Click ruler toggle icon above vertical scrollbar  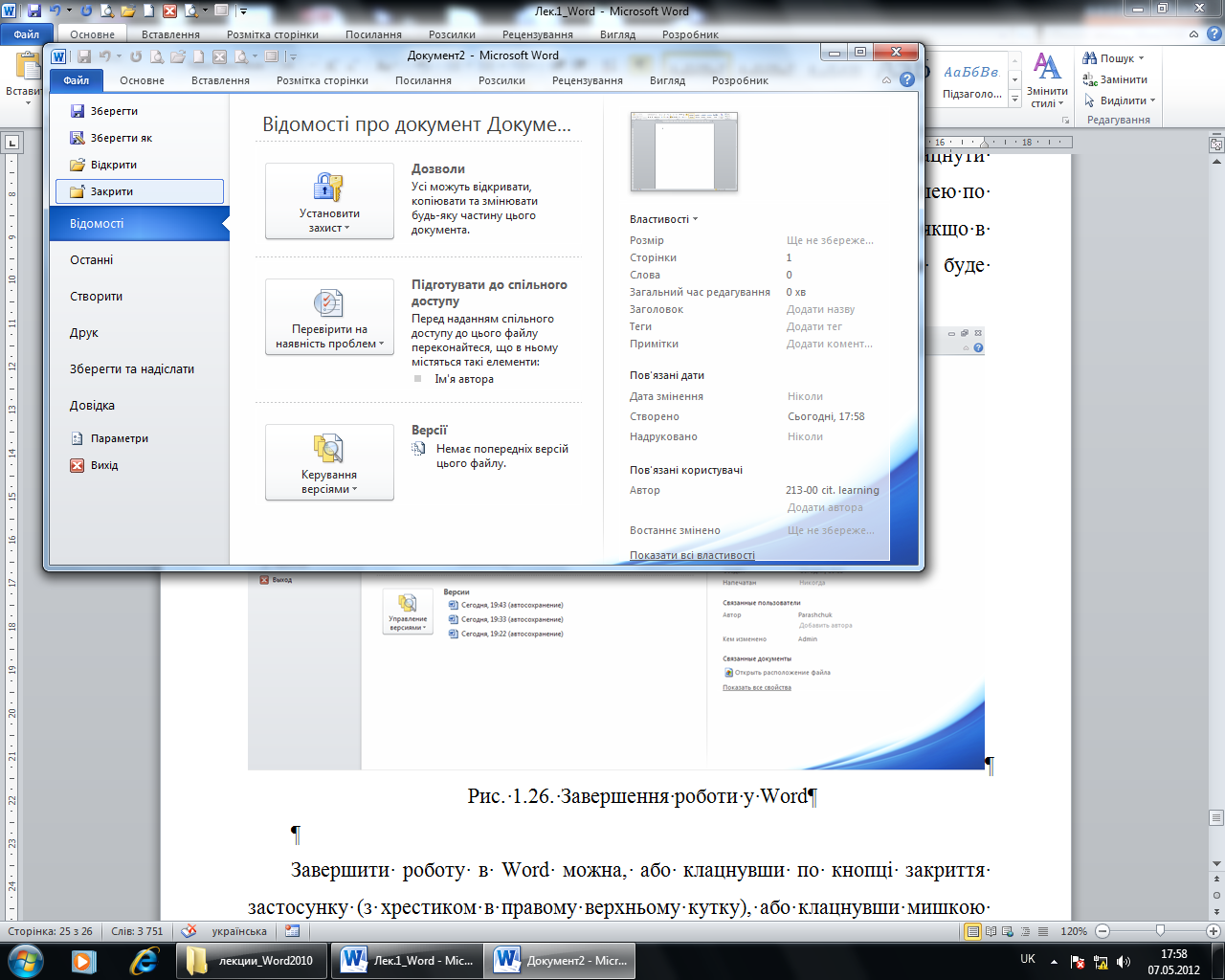click(x=1216, y=145)
